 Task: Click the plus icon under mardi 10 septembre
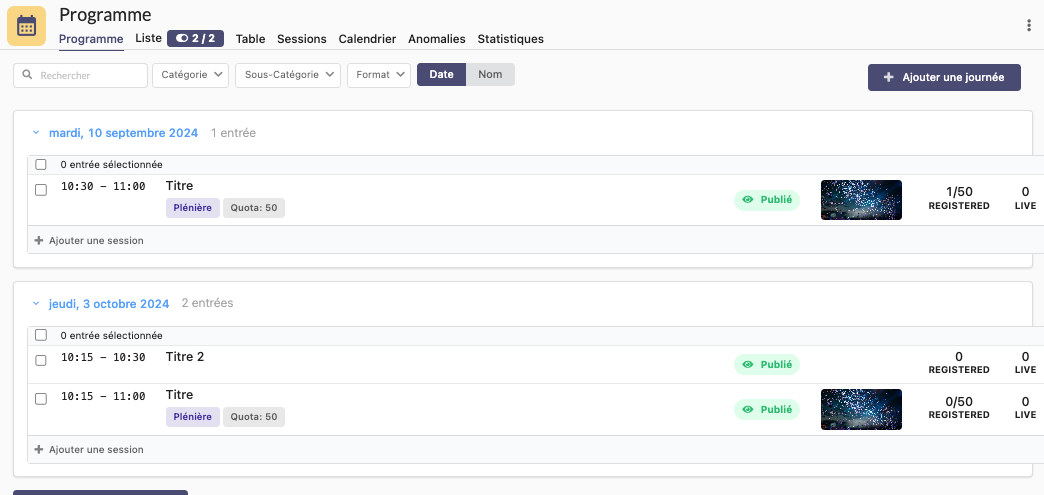[x=39, y=240]
